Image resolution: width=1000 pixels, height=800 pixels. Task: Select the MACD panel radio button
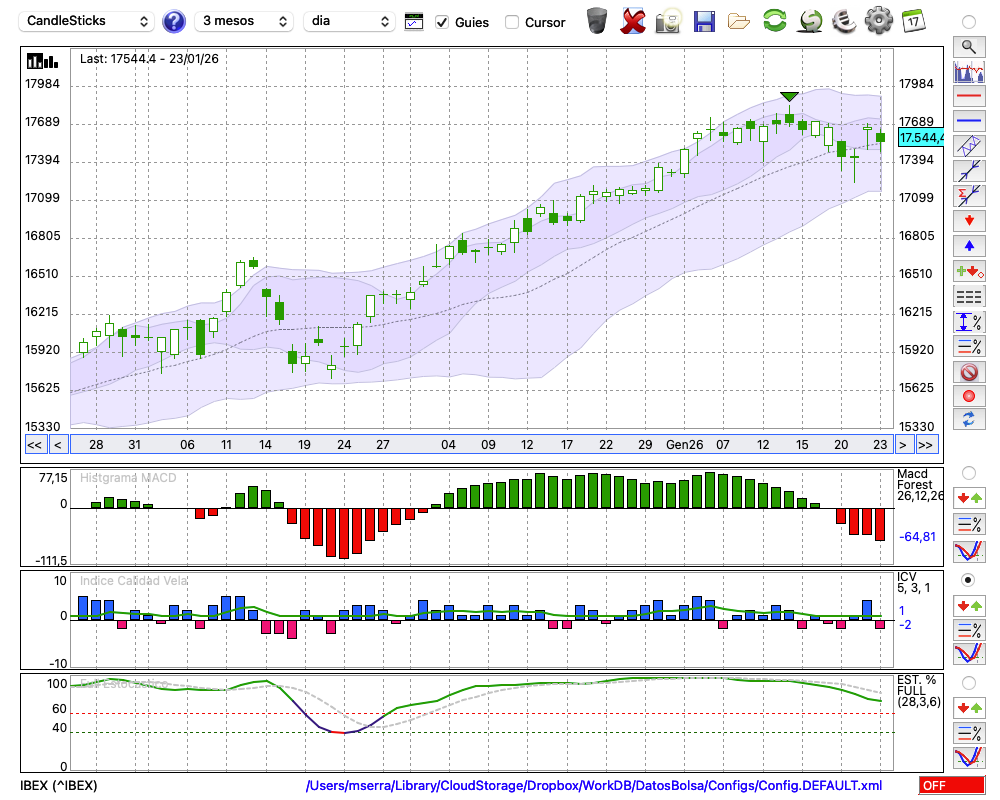969,473
